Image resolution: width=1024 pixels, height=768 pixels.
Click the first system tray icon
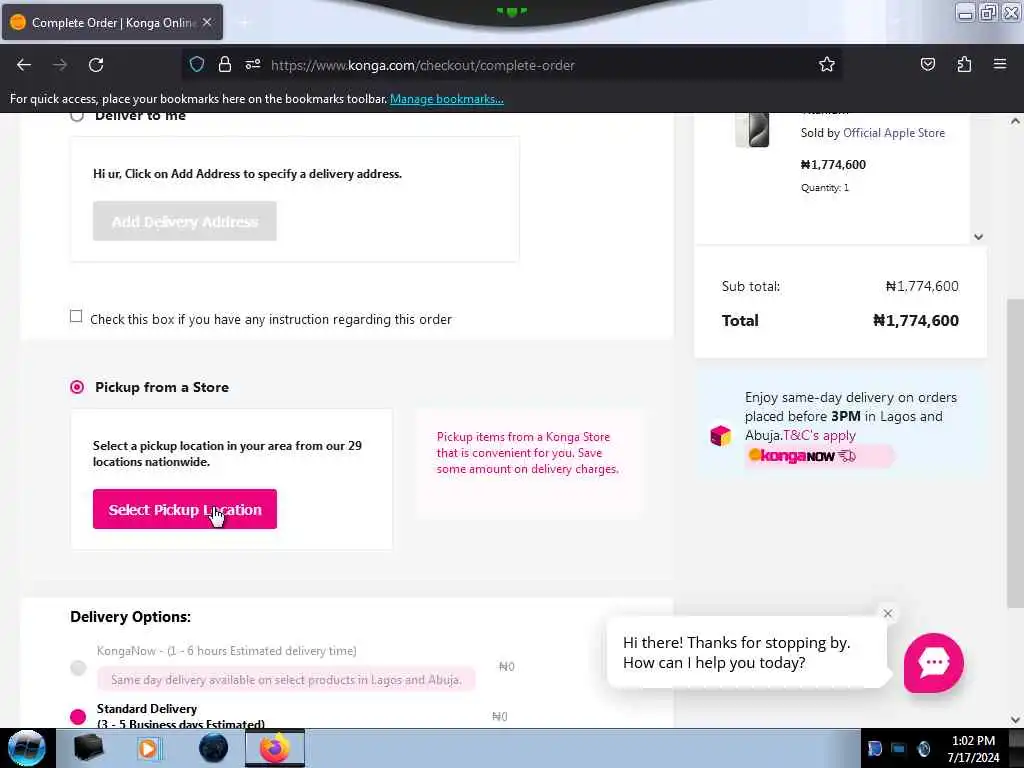click(x=874, y=748)
